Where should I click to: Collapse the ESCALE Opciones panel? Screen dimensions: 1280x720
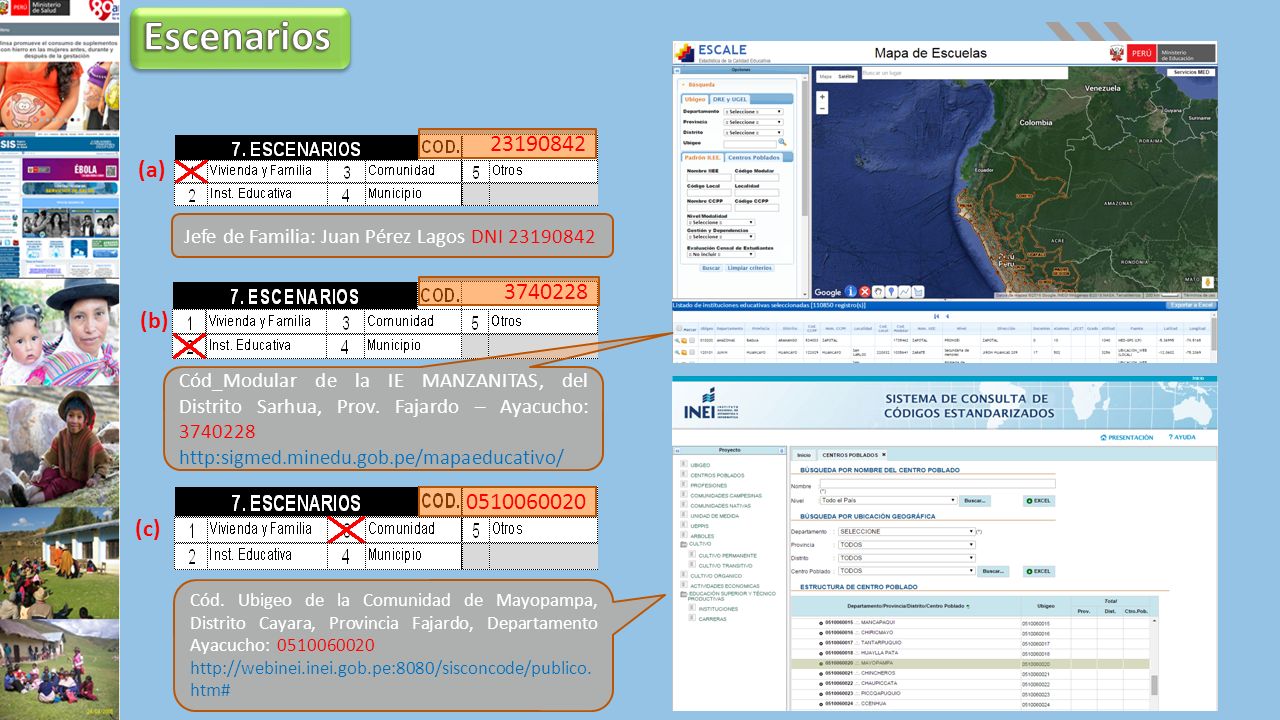click(677, 70)
